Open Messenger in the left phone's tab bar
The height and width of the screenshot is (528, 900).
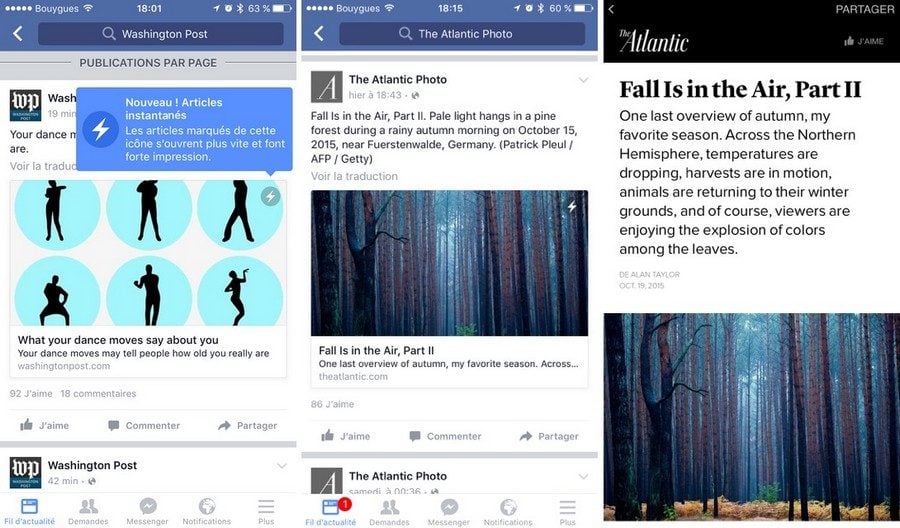[x=148, y=511]
